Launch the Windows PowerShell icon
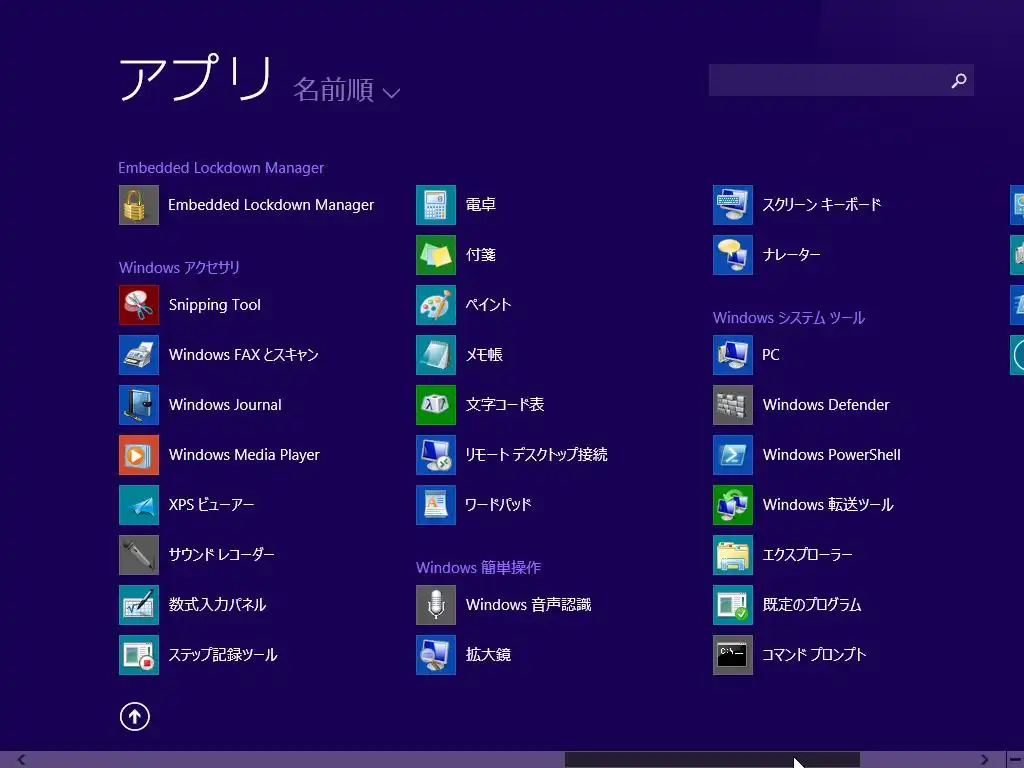This screenshot has width=1024, height=768. pos(733,455)
